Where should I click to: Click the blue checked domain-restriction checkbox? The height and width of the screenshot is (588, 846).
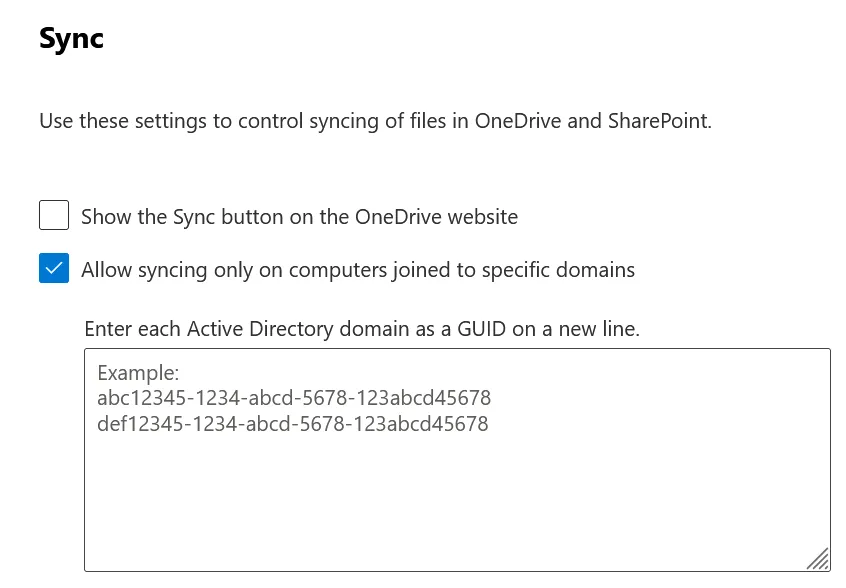(53, 268)
